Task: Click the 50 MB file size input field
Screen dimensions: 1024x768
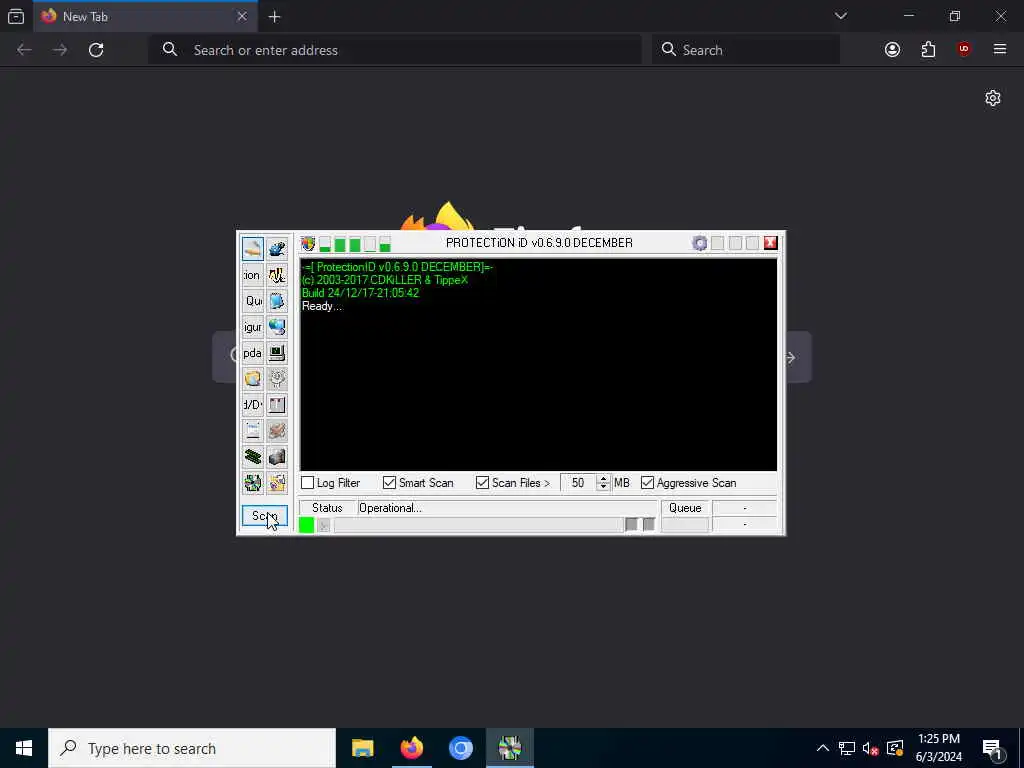Action: point(579,483)
